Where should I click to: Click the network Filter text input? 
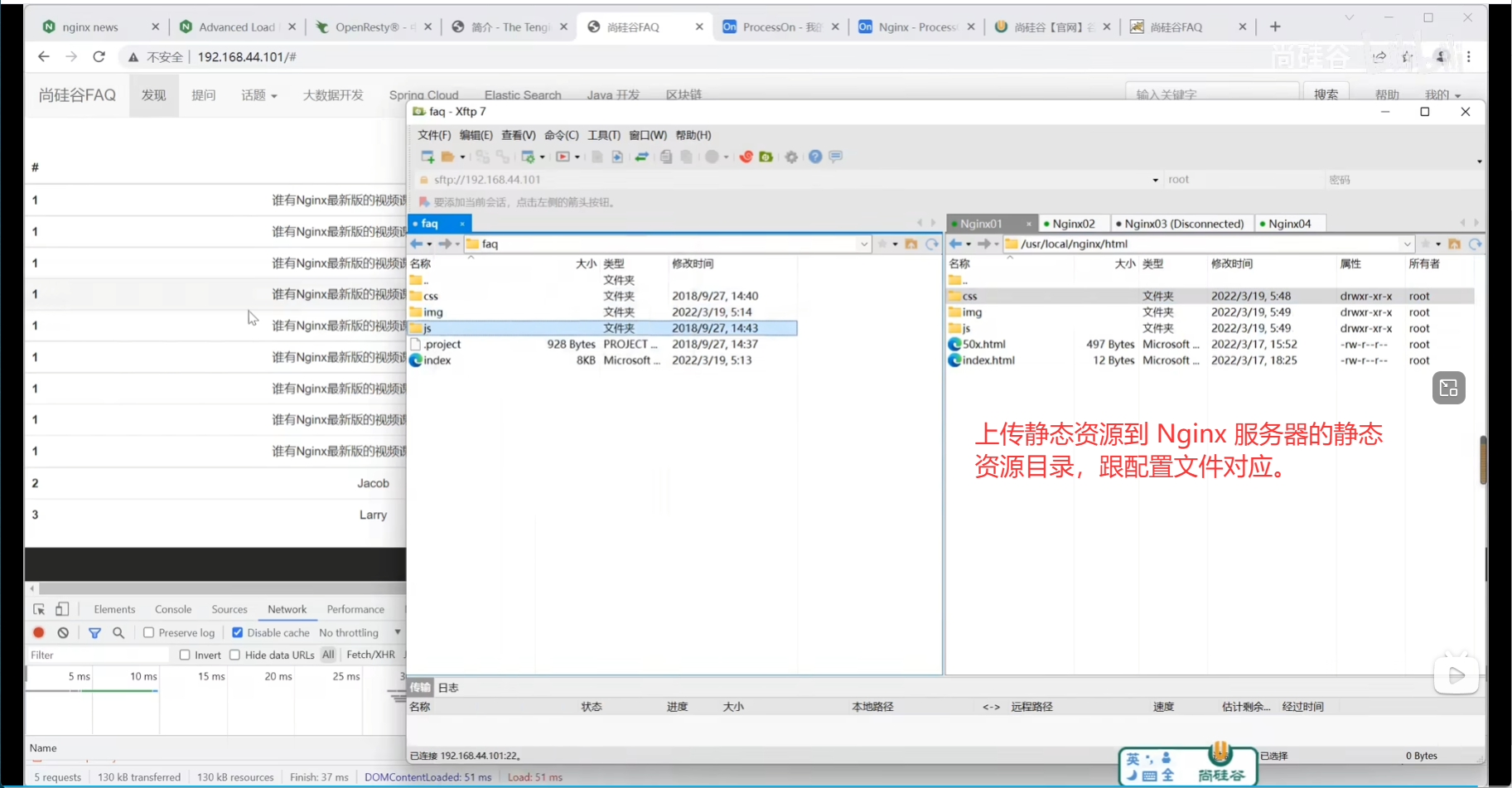(99, 655)
